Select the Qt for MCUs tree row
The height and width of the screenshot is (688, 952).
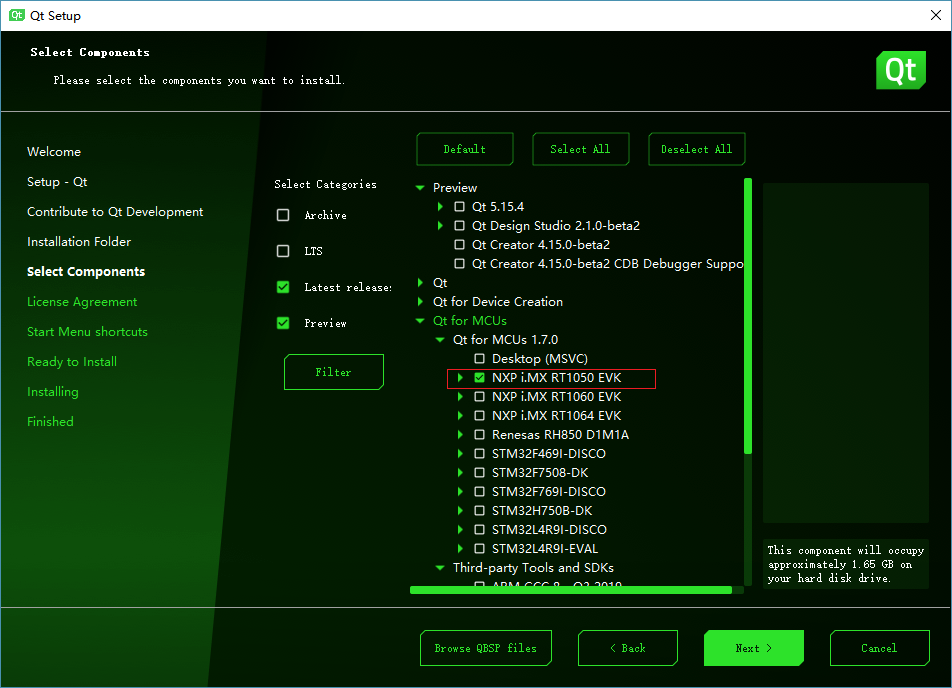point(469,321)
